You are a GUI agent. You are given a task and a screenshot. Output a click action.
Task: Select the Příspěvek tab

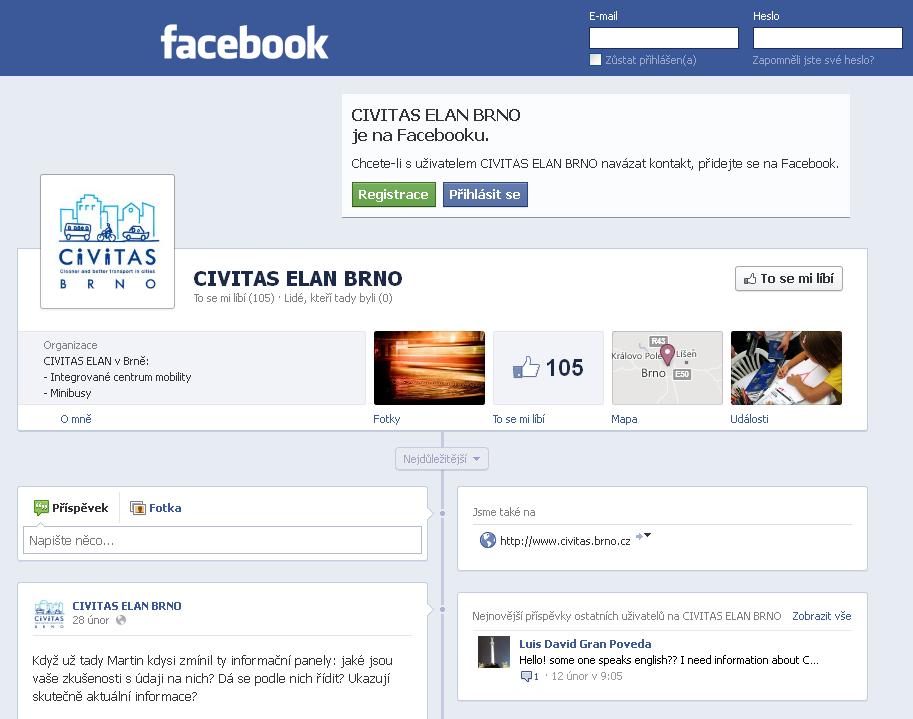pyautogui.click(x=71, y=508)
